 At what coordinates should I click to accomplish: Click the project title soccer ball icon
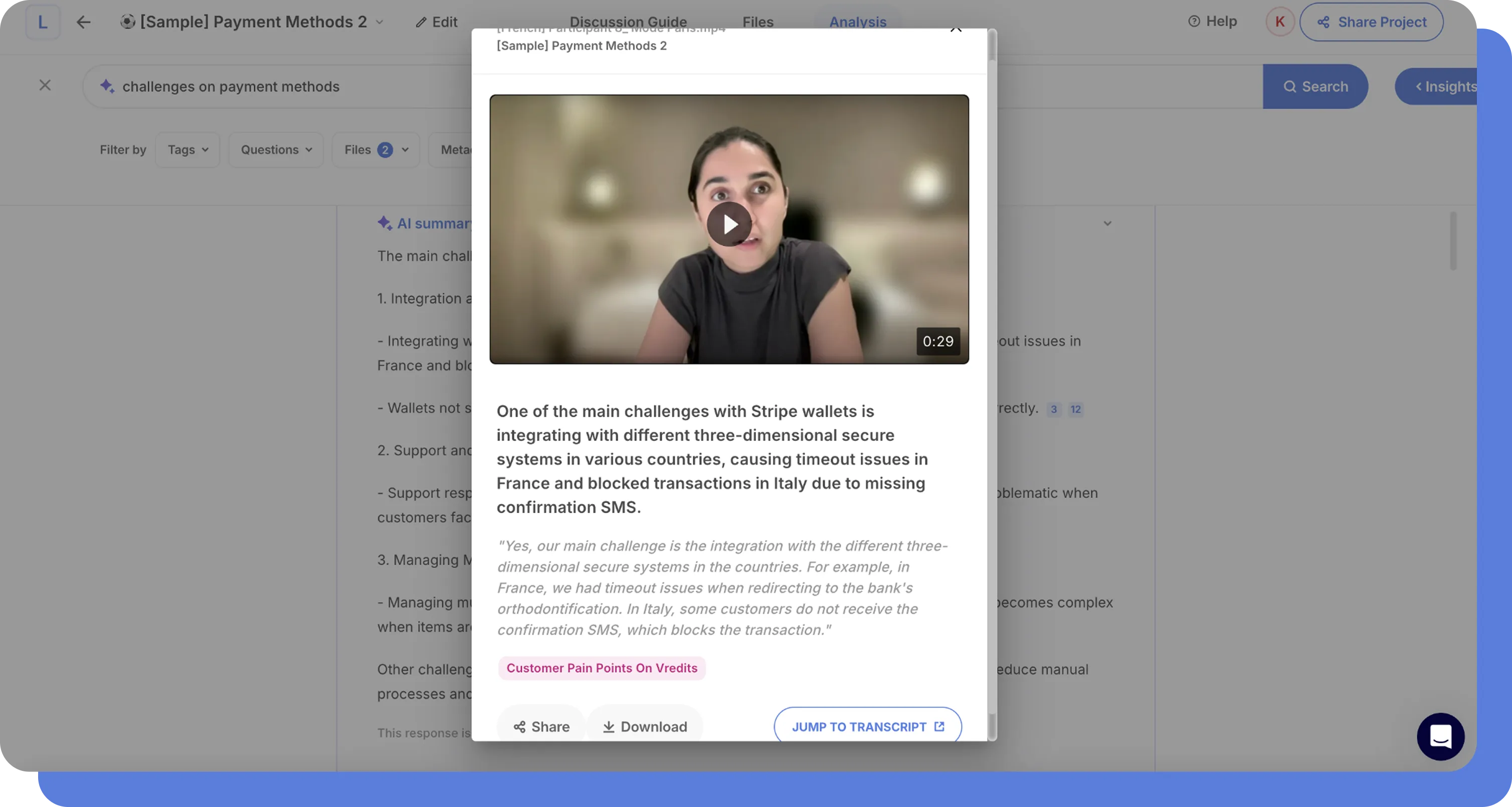(x=127, y=22)
